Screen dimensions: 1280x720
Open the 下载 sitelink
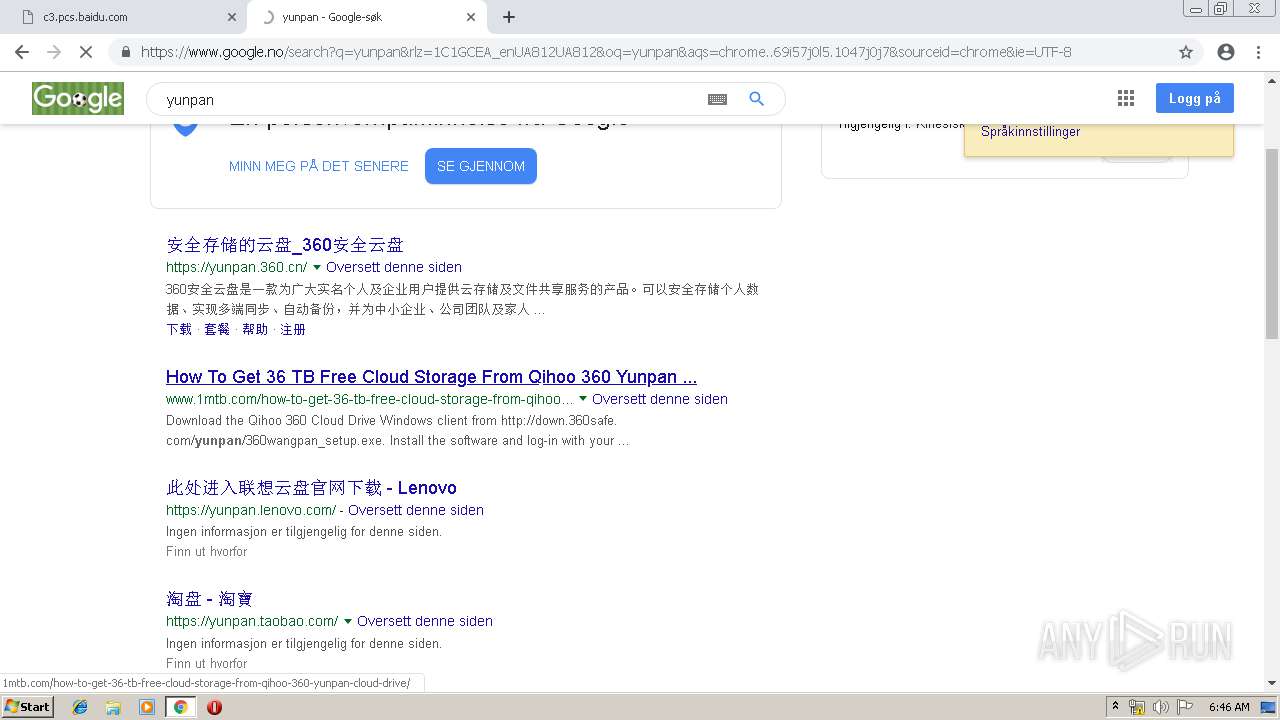(x=179, y=329)
